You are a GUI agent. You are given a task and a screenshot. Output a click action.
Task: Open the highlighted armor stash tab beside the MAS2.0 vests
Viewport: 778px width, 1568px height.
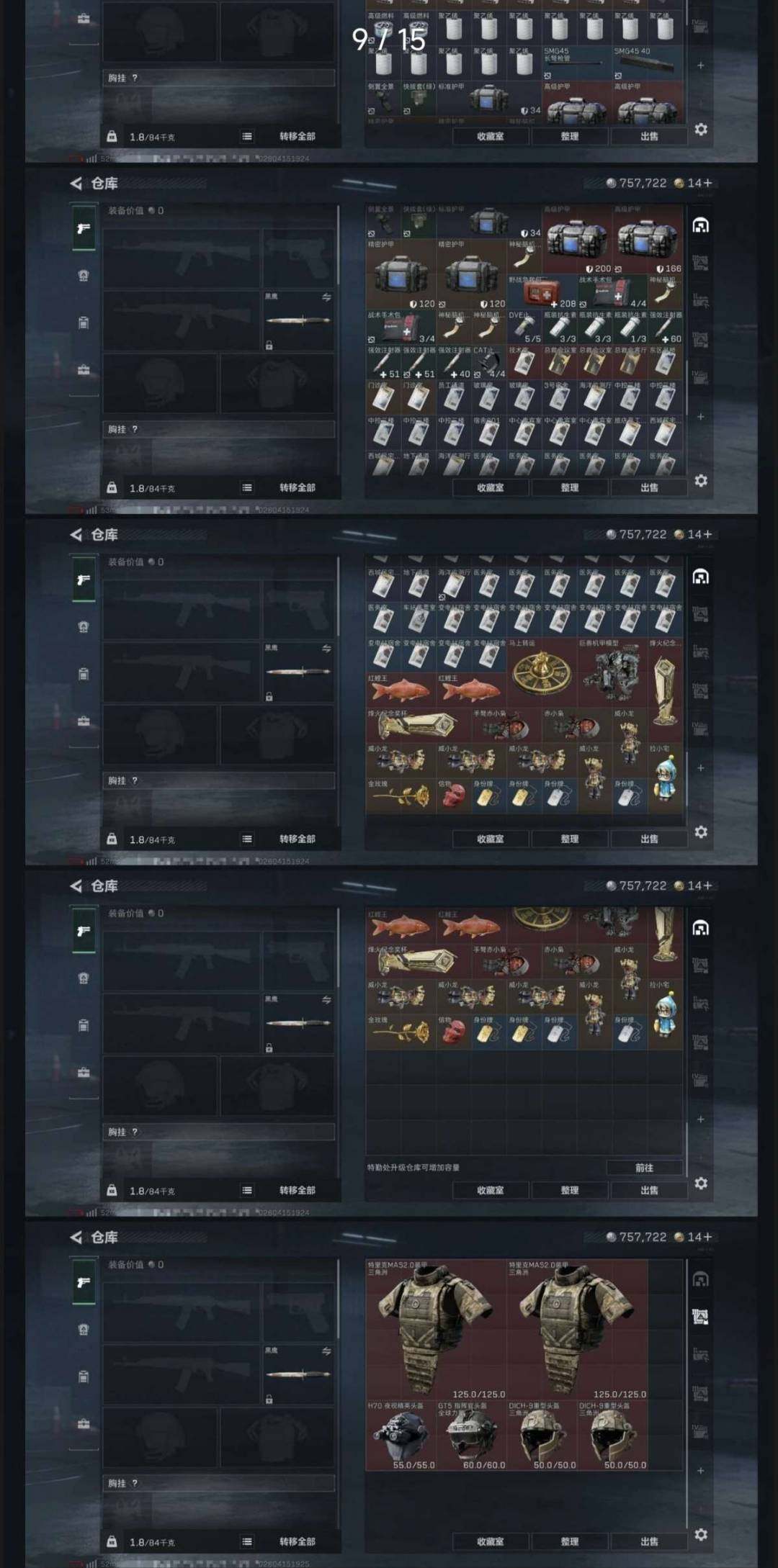(x=700, y=1317)
